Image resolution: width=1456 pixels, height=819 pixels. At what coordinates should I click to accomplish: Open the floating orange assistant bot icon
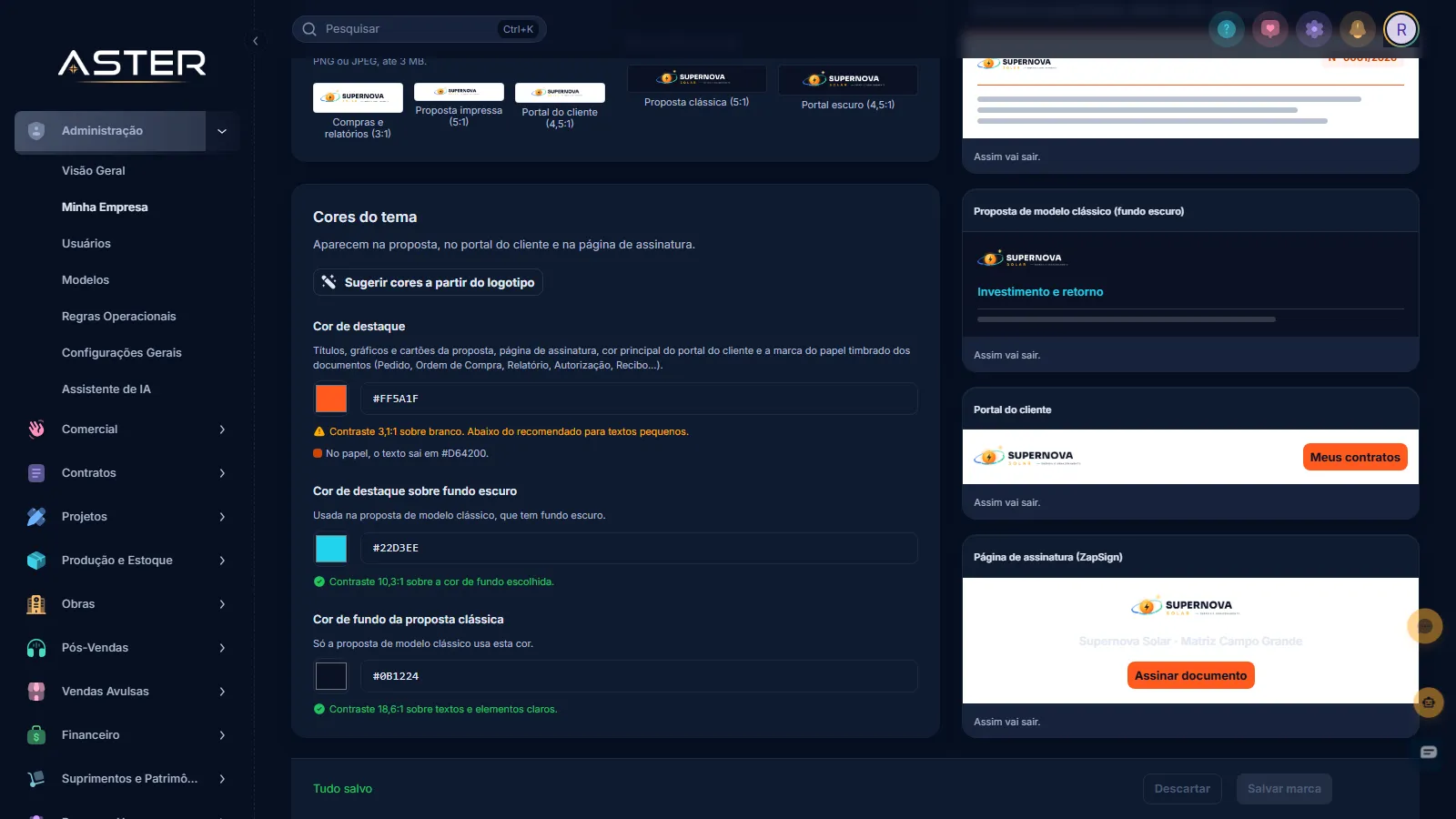(1429, 703)
